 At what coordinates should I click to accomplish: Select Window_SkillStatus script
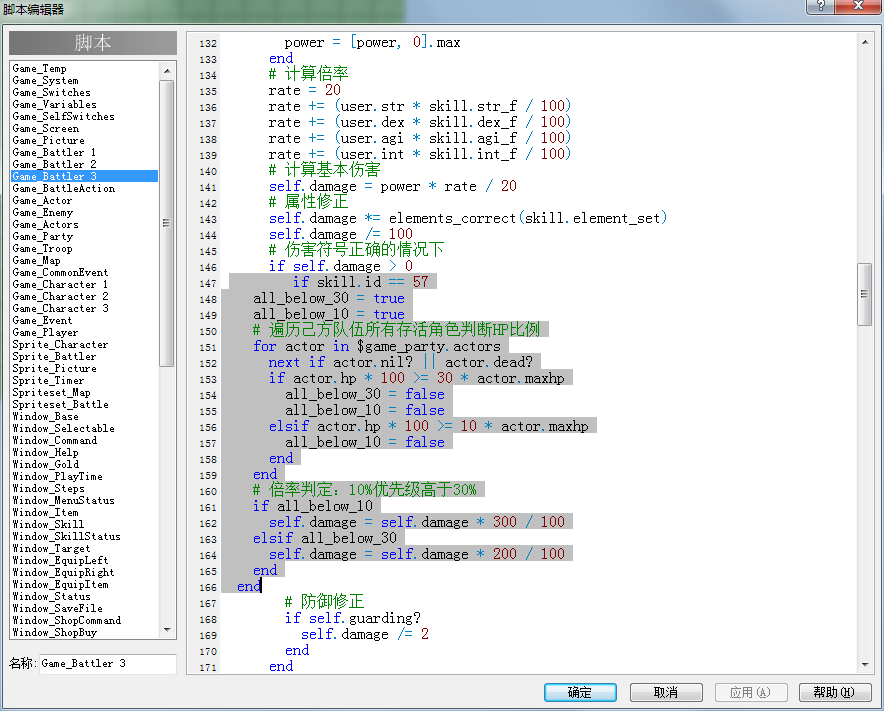(85, 536)
